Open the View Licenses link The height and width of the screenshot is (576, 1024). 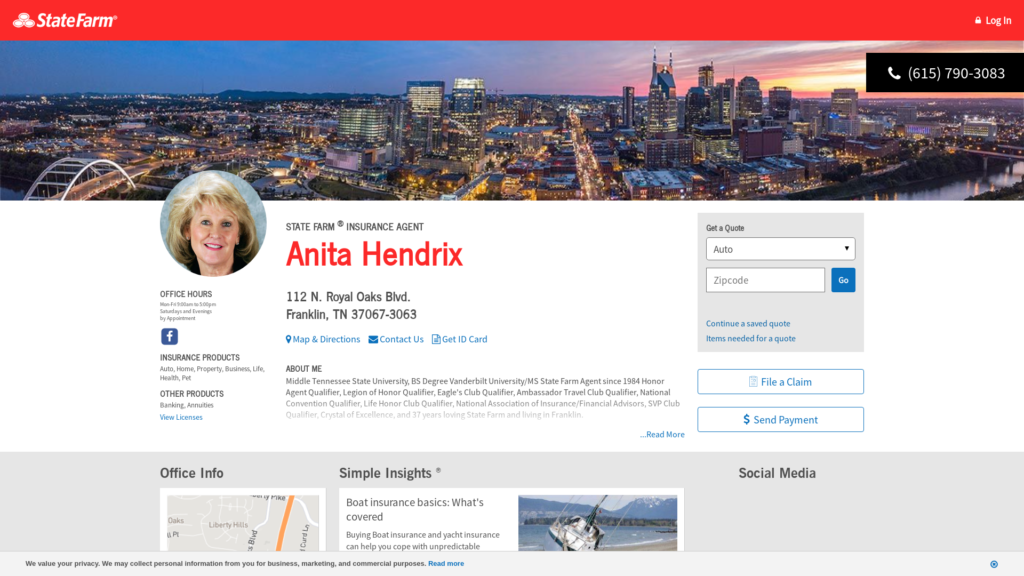181,417
